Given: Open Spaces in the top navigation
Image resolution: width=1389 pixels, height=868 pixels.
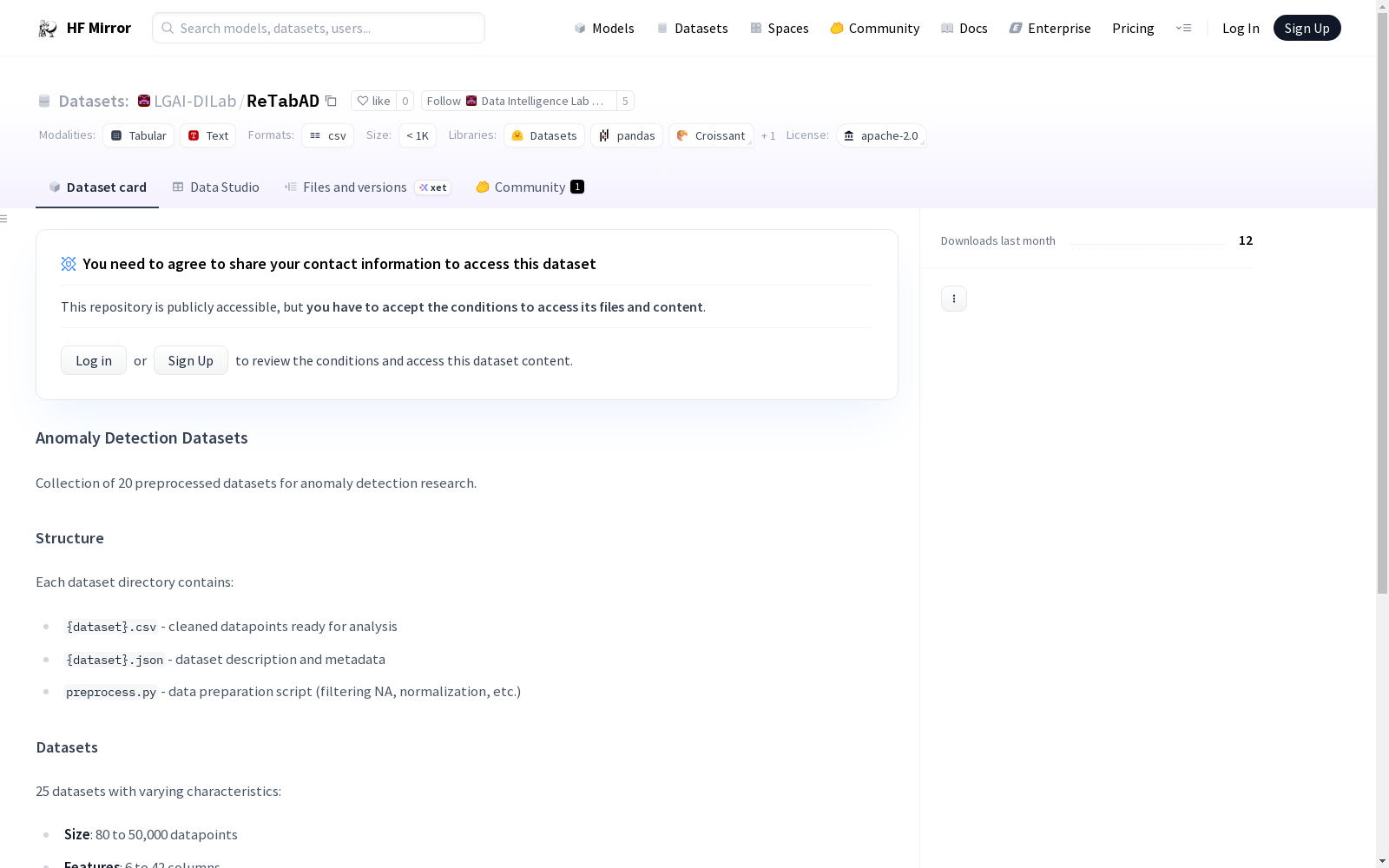Looking at the screenshot, I should click(779, 28).
